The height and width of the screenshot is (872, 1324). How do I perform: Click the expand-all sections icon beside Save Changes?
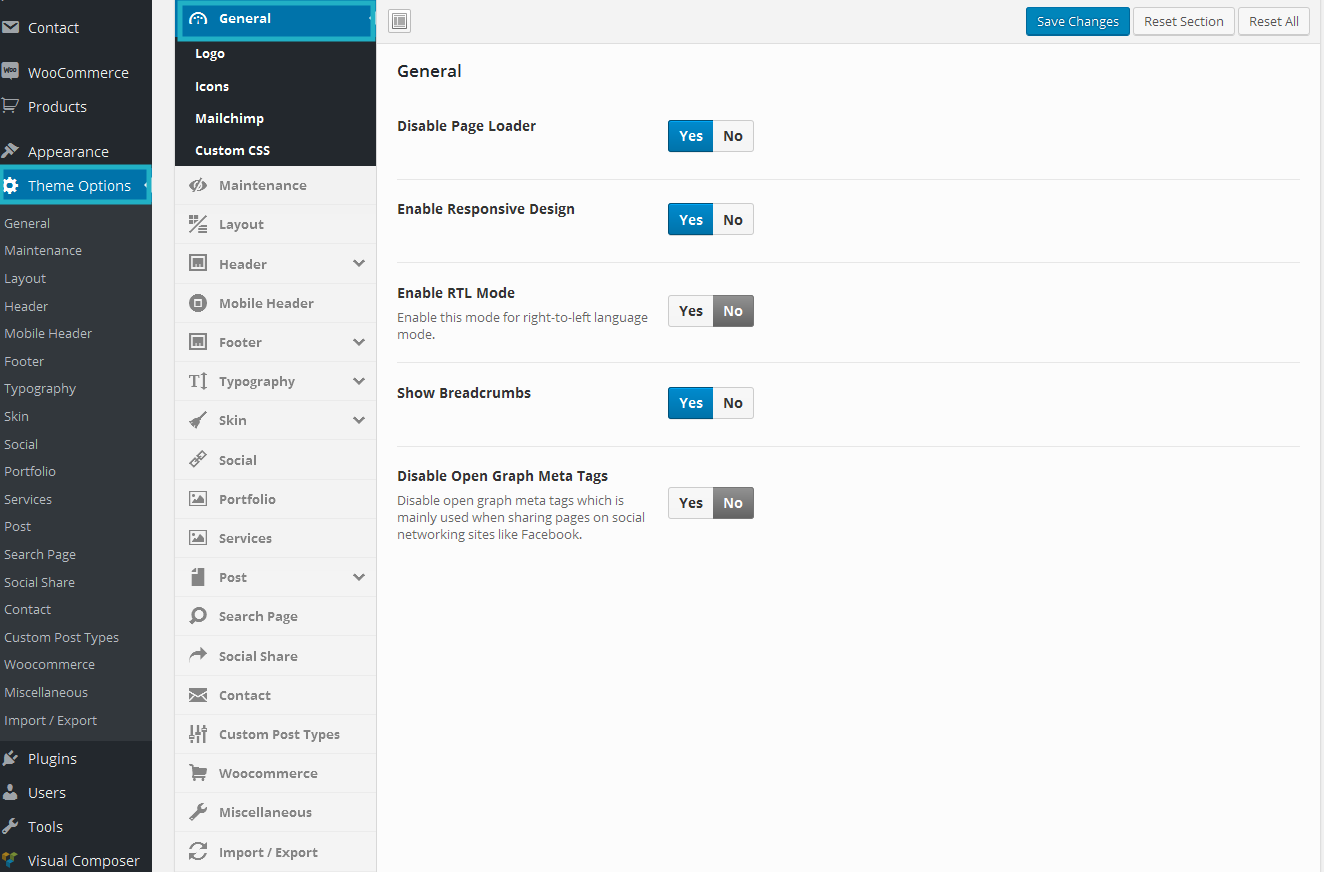[x=399, y=21]
